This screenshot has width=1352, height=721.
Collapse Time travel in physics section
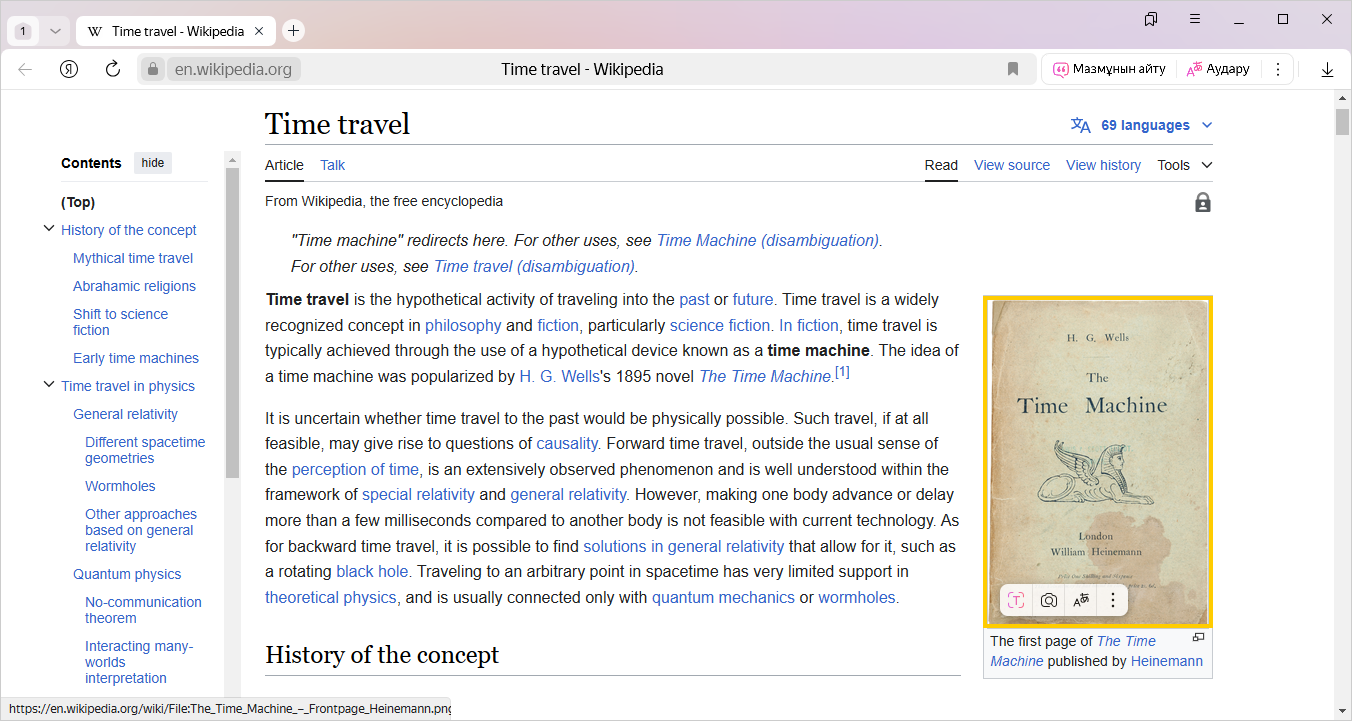[48, 385]
